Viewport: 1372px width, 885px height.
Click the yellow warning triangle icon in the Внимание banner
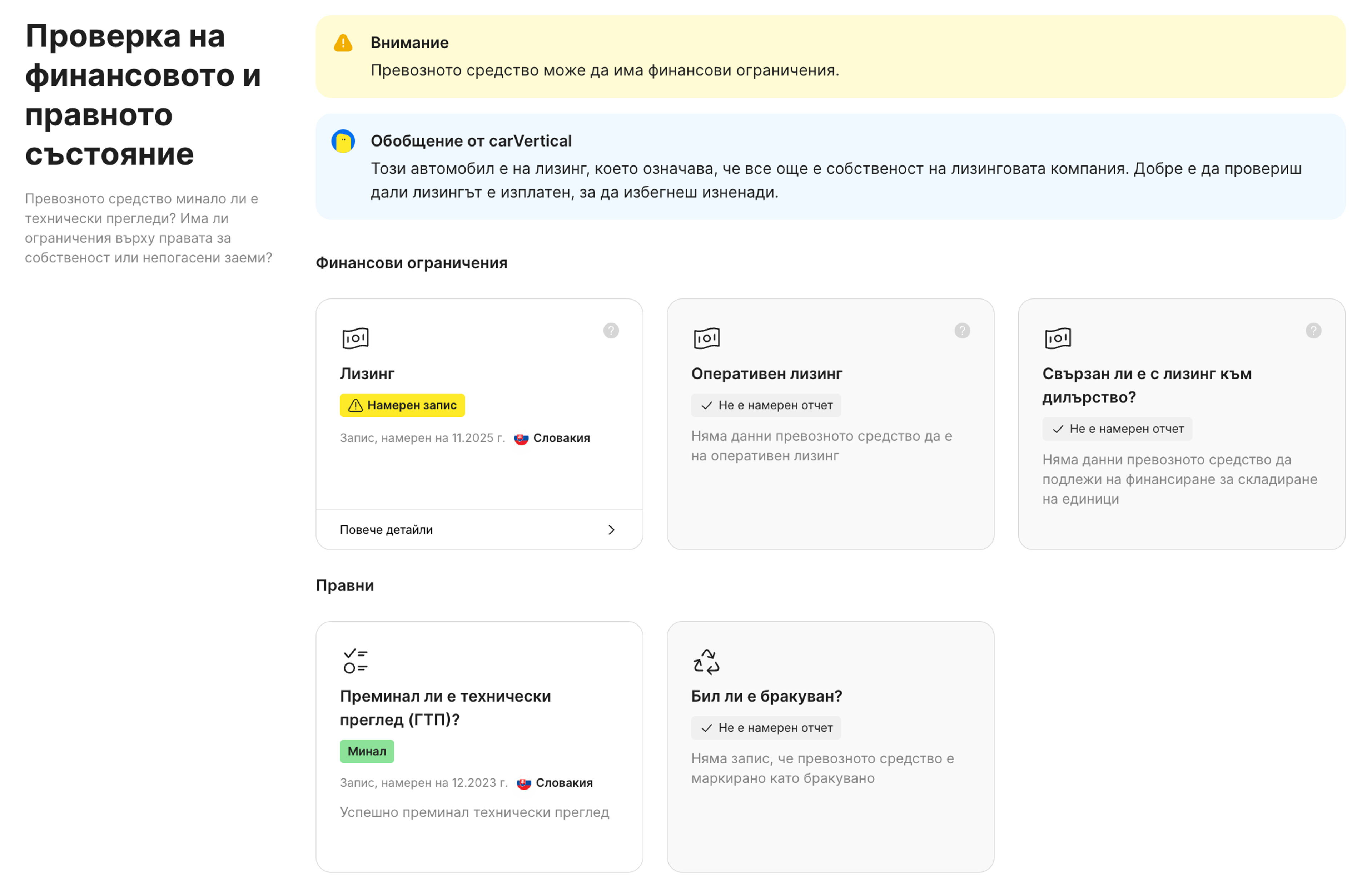click(343, 43)
